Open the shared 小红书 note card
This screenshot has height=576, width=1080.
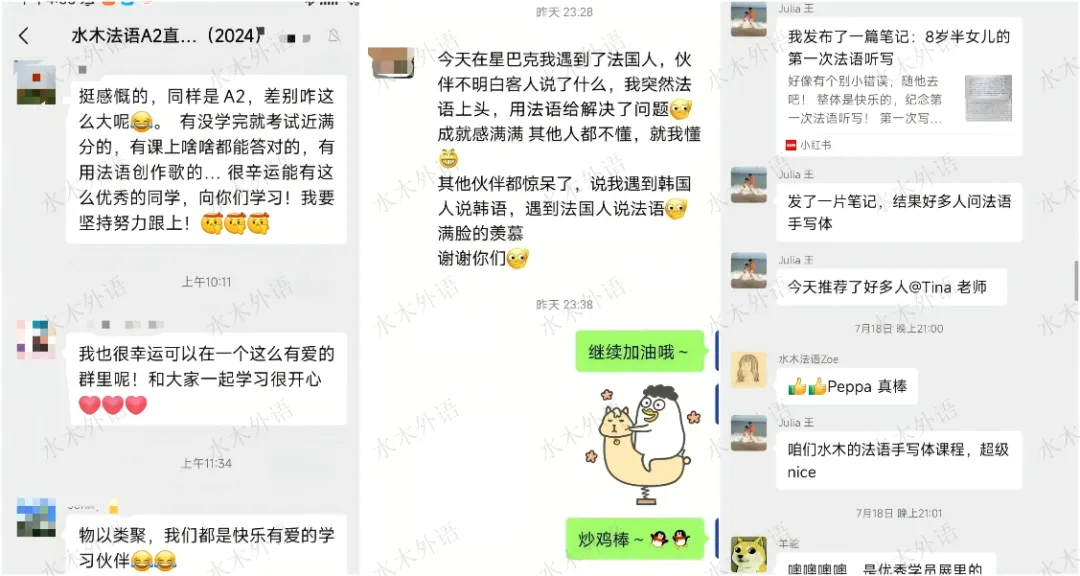coord(899,86)
